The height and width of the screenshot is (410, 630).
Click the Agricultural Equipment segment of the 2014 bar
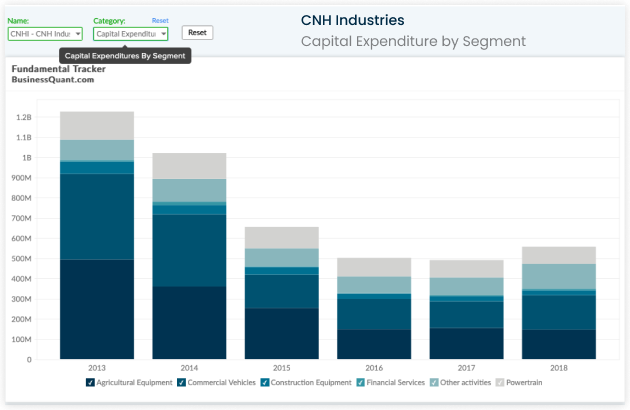(x=189, y=322)
